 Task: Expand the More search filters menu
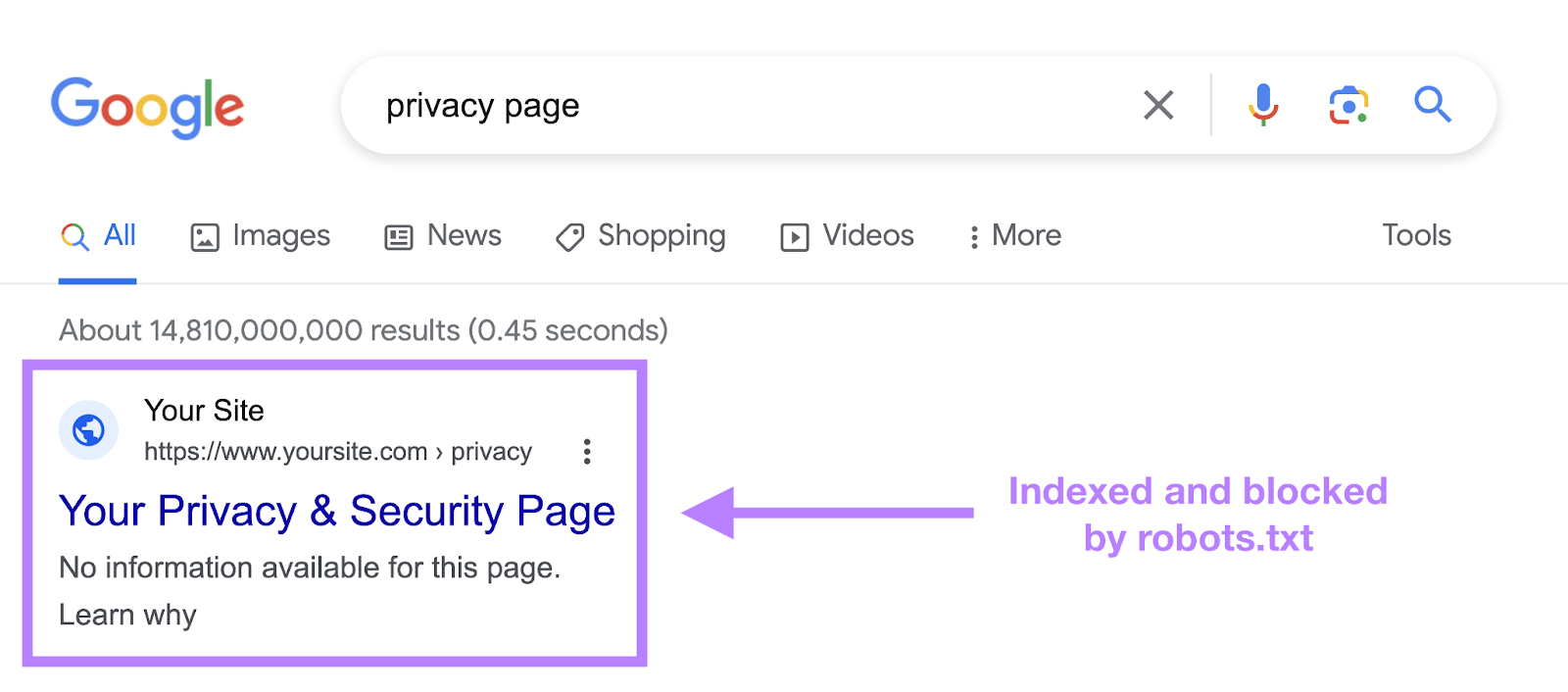click(1014, 236)
